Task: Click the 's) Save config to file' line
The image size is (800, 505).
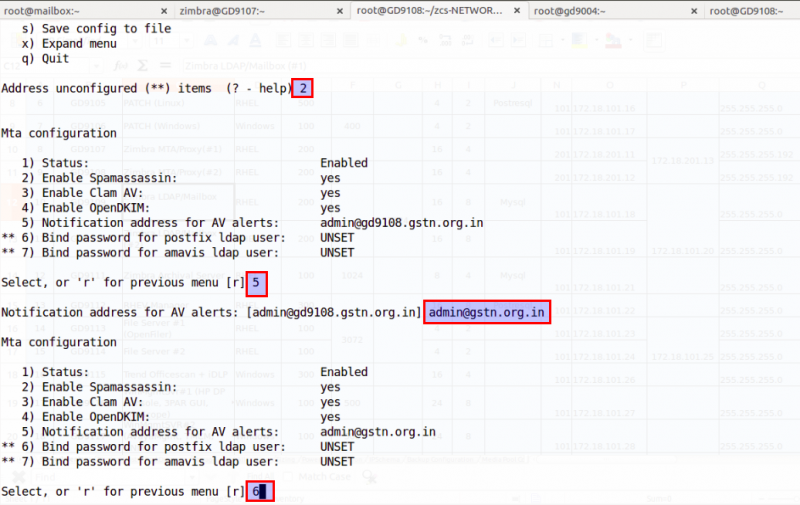Action: [96, 29]
